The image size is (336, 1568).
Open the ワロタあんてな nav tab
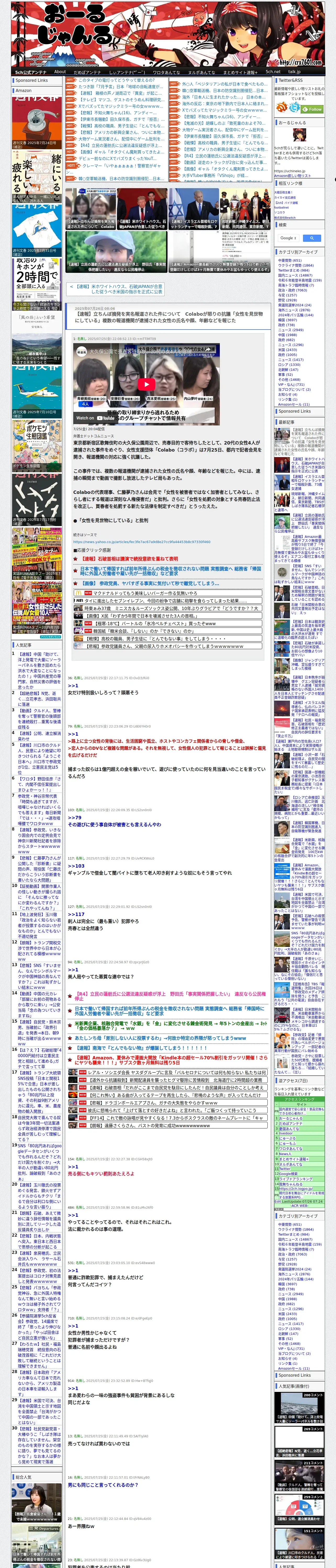(x=166, y=72)
